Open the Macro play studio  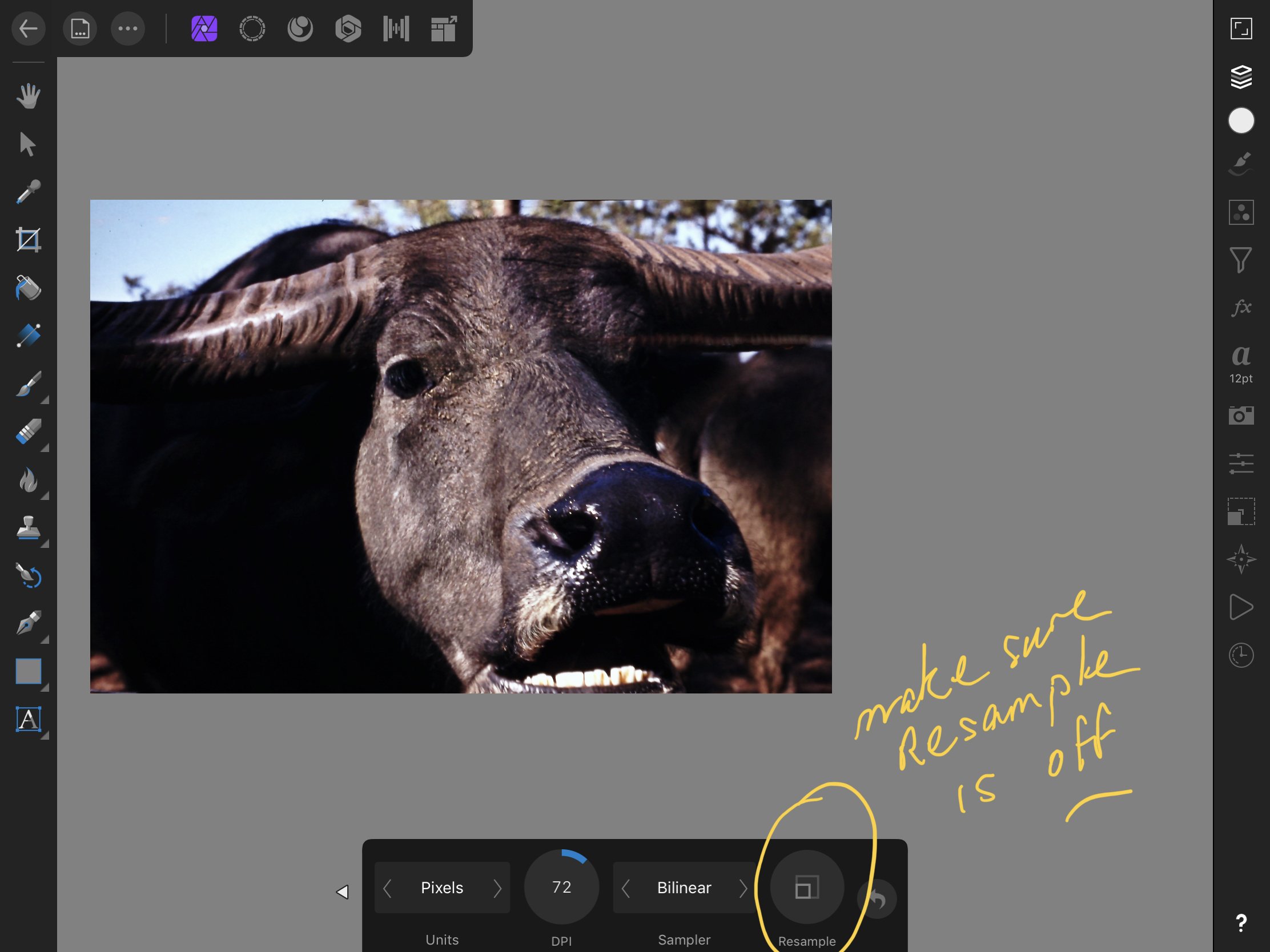point(1241,607)
